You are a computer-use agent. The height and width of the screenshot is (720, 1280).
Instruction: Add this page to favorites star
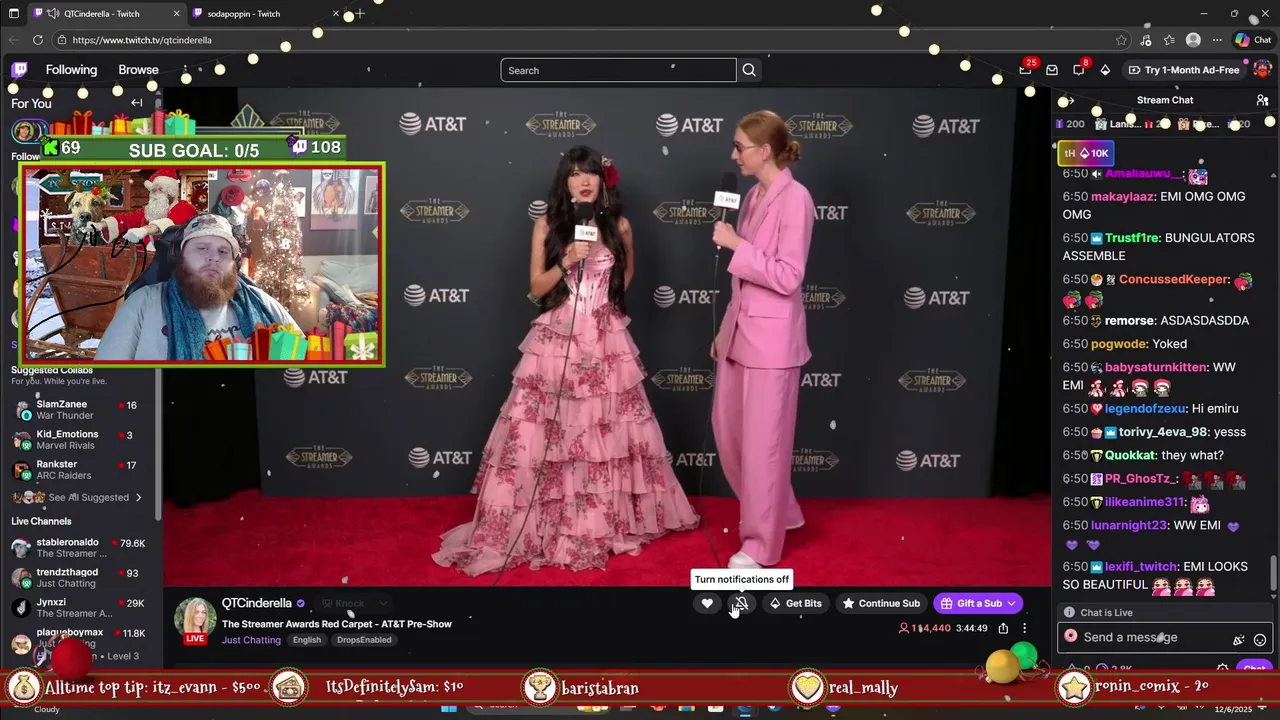point(1121,40)
